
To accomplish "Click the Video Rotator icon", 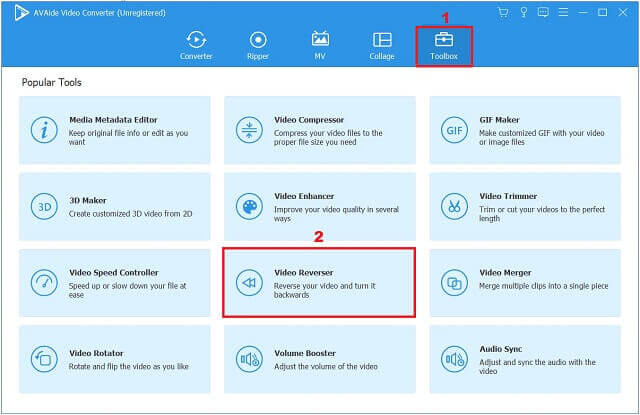I will pos(44,359).
